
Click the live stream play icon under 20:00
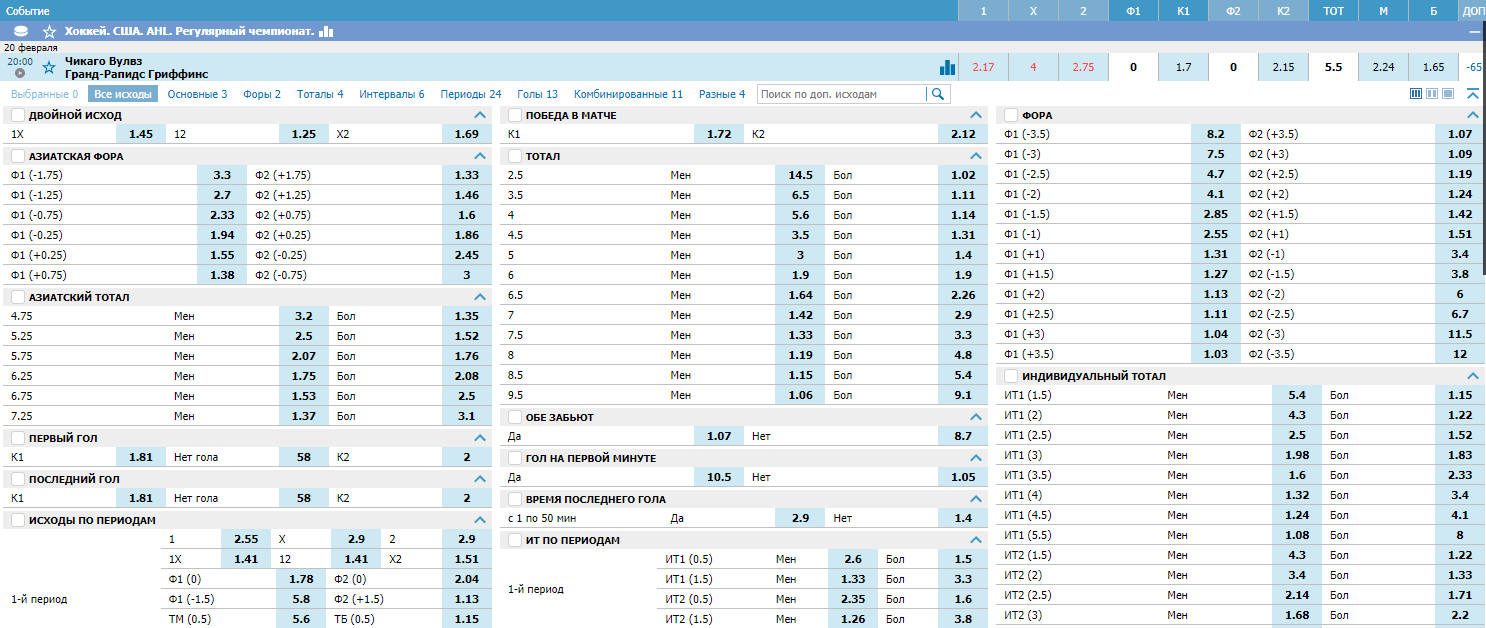pos(20,73)
